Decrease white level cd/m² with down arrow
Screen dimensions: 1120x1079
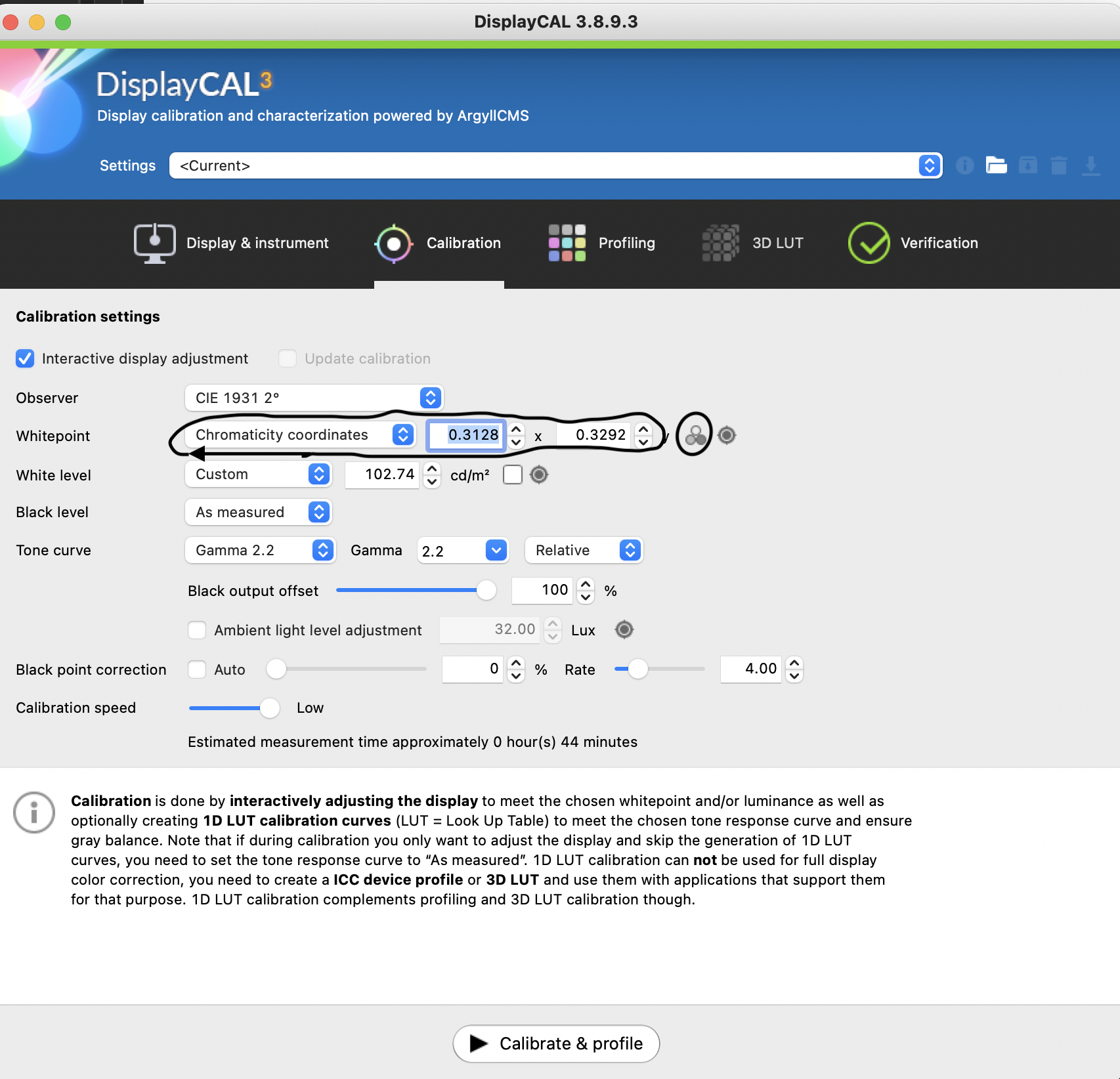coord(432,481)
